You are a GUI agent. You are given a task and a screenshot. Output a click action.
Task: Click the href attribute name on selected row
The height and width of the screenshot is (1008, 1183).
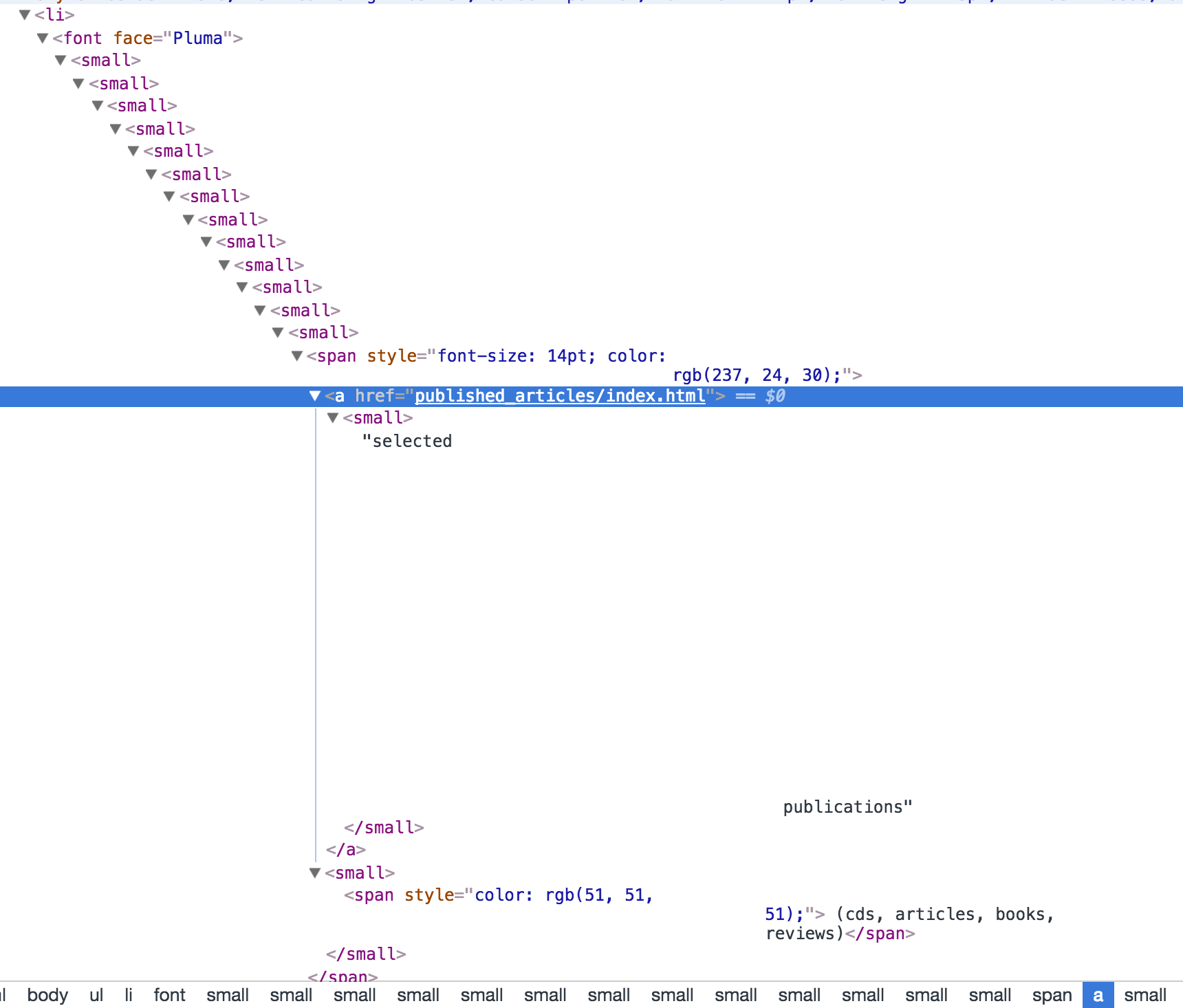click(x=375, y=396)
